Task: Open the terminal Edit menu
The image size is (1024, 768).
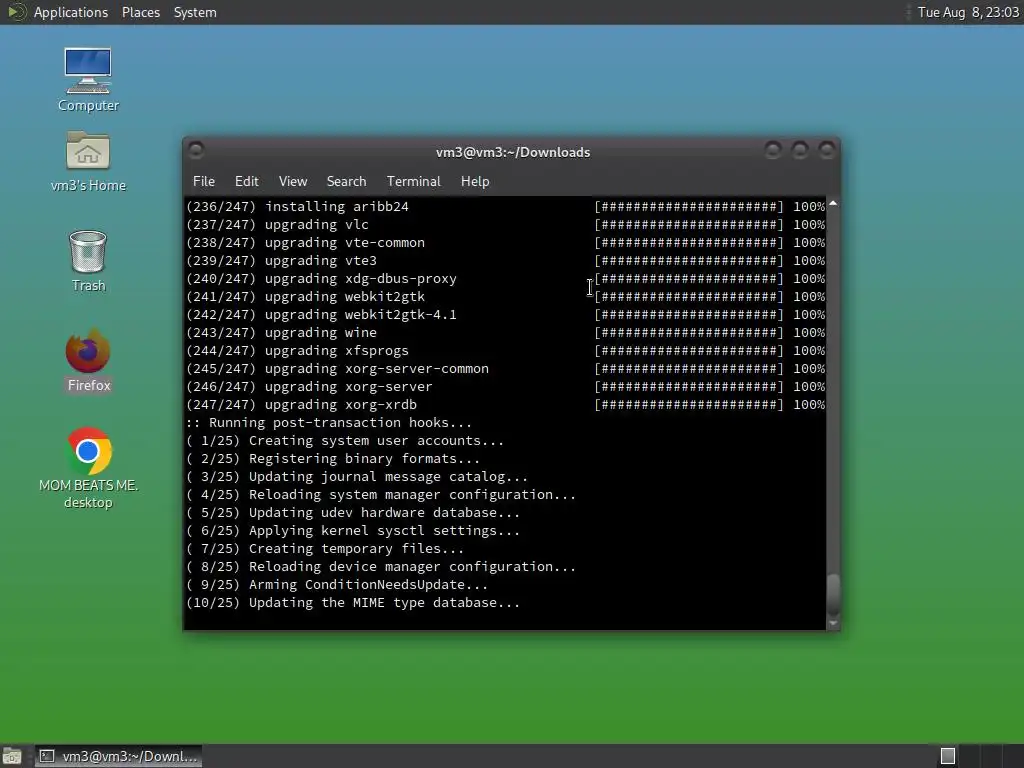Action: [246, 182]
